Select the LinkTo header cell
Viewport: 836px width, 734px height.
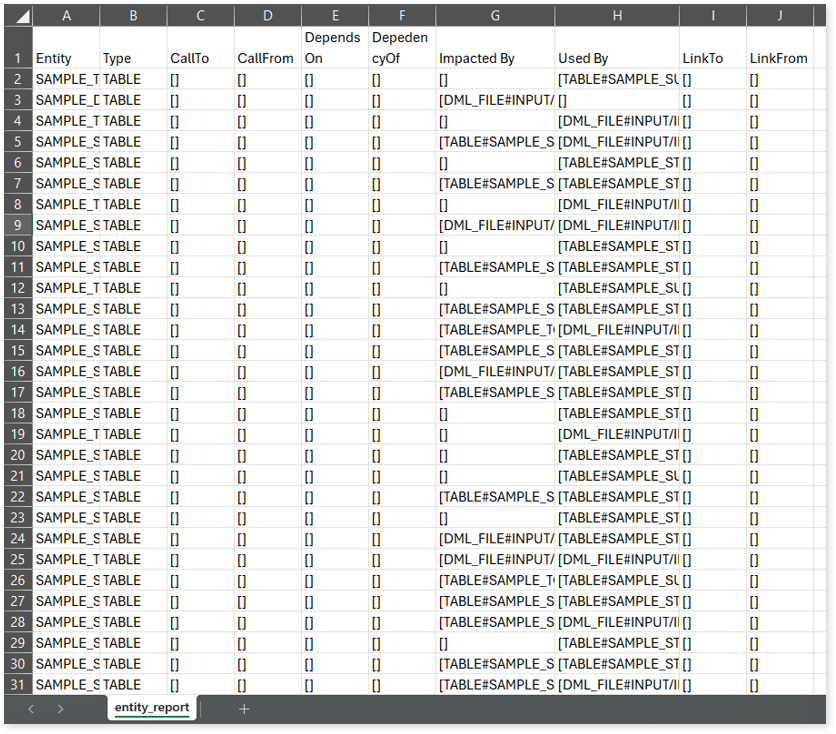point(712,48)
